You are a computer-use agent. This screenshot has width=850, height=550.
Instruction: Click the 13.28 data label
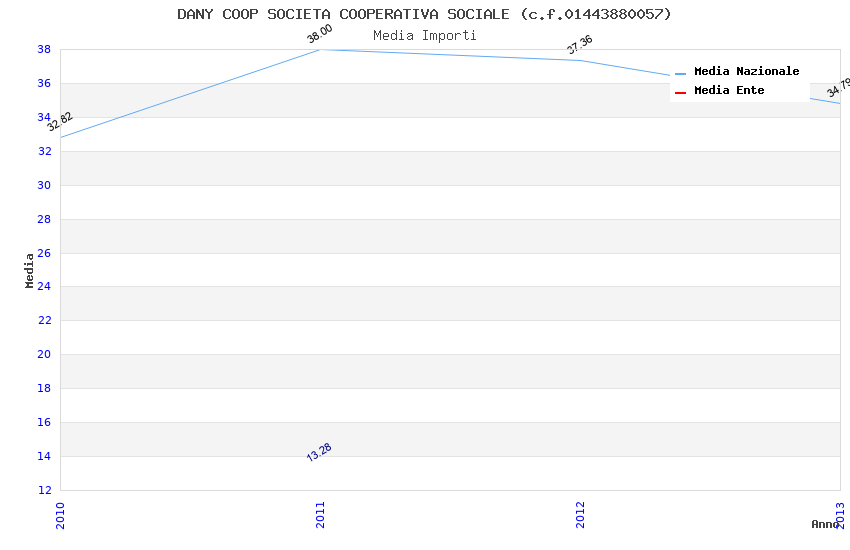tap(319, 452)
